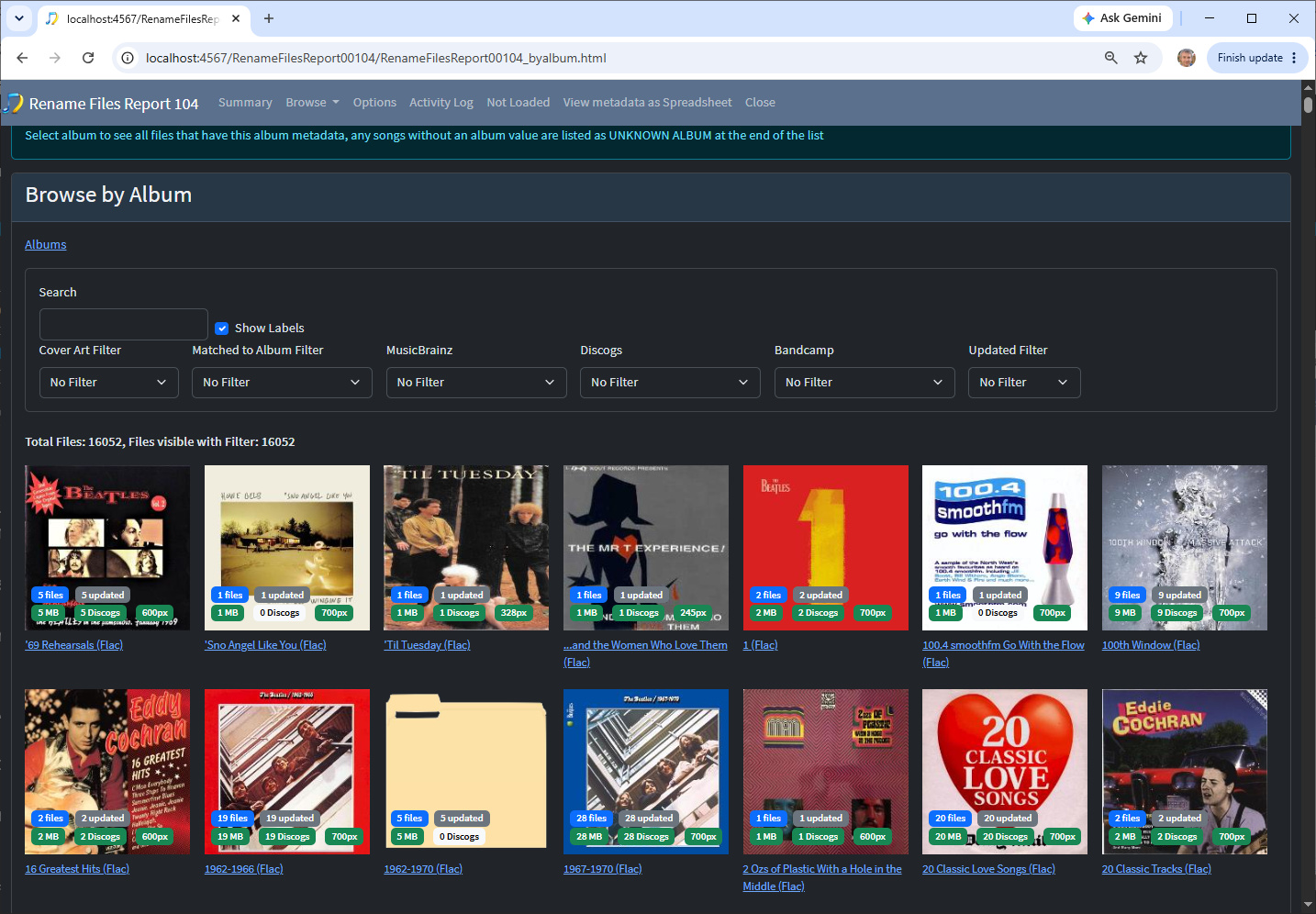Open the 20 Classic Love Songs cover

point(1005,772)
